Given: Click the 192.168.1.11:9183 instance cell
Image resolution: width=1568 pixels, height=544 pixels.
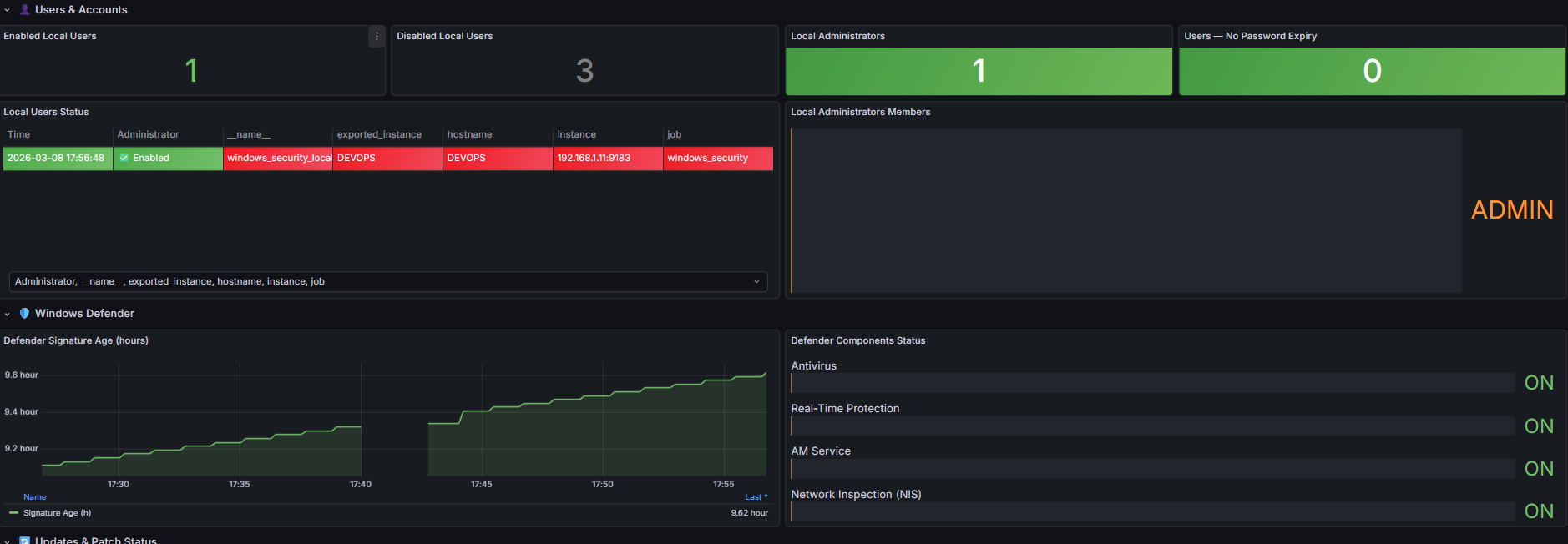Looking at the screenshot, I should 594,158.
